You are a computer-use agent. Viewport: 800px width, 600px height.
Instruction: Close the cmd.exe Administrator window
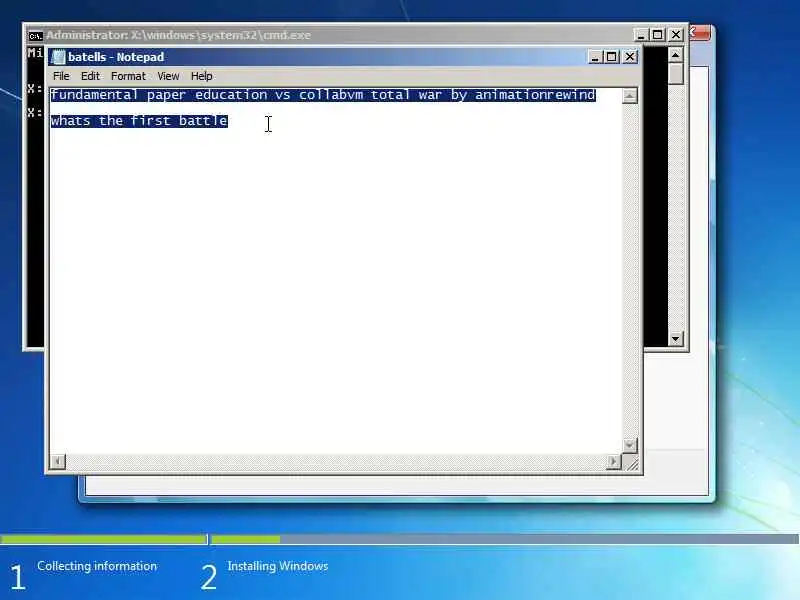click(676, 35)
